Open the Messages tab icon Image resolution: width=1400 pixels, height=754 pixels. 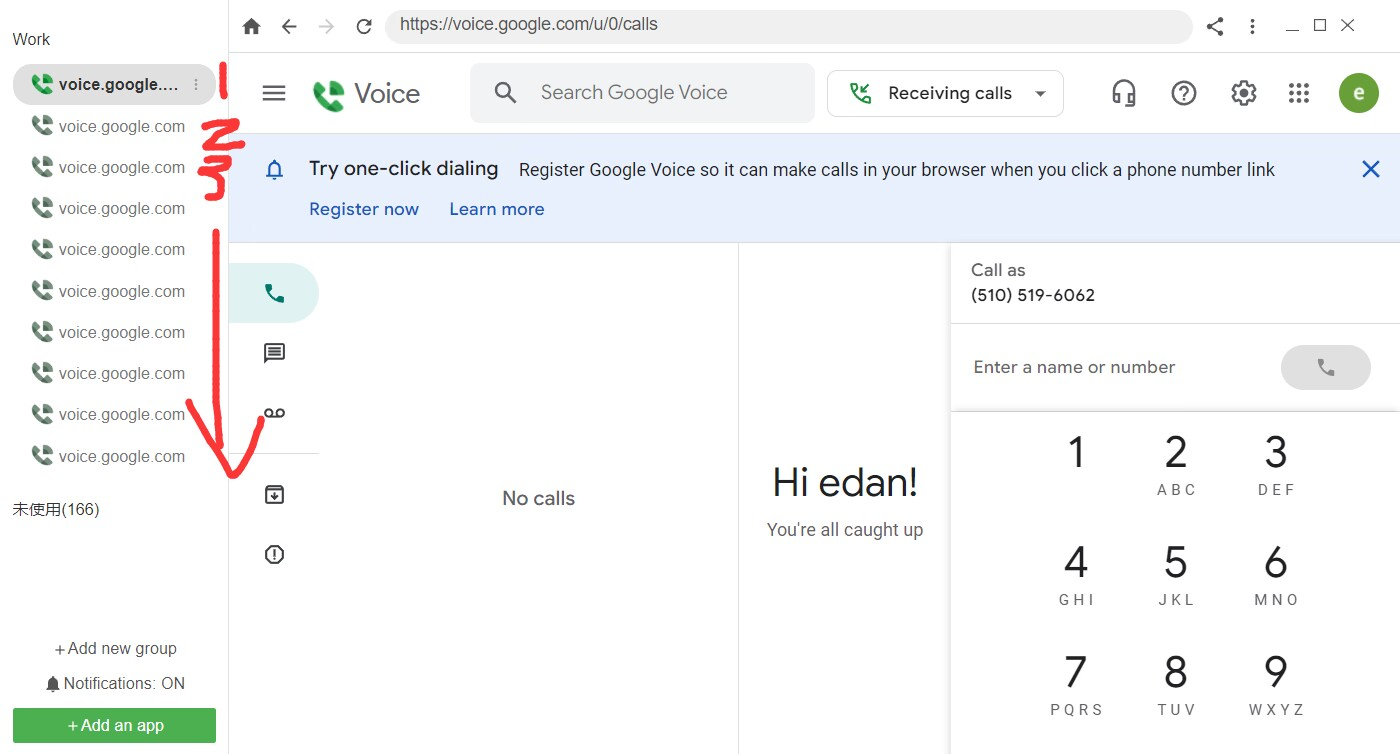coord(274,353)
